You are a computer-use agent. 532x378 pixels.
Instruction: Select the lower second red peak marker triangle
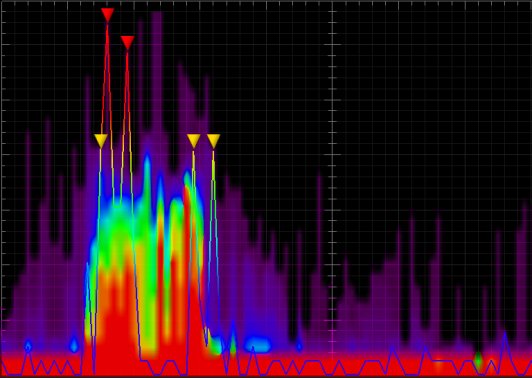[127, 42]
